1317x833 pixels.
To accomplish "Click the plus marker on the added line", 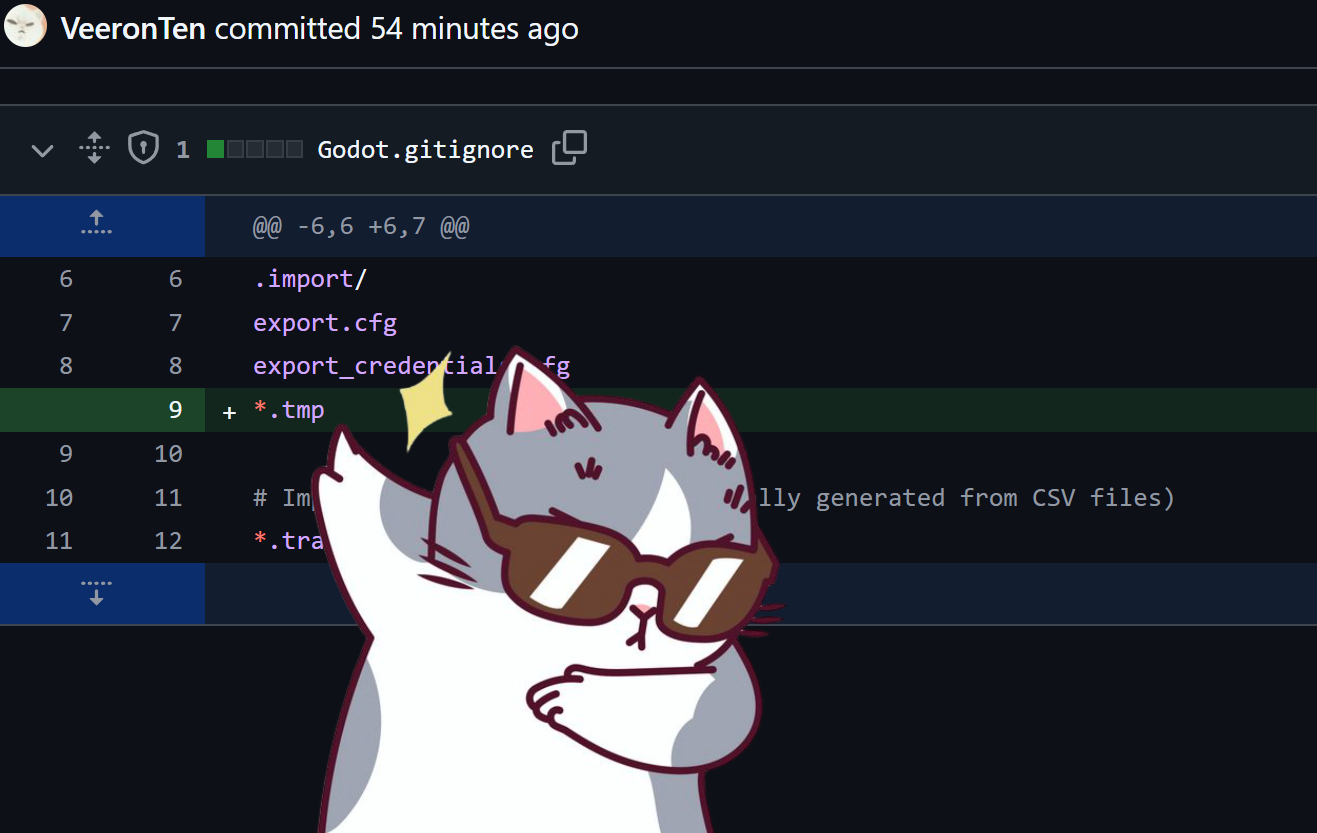I will 229,411.
